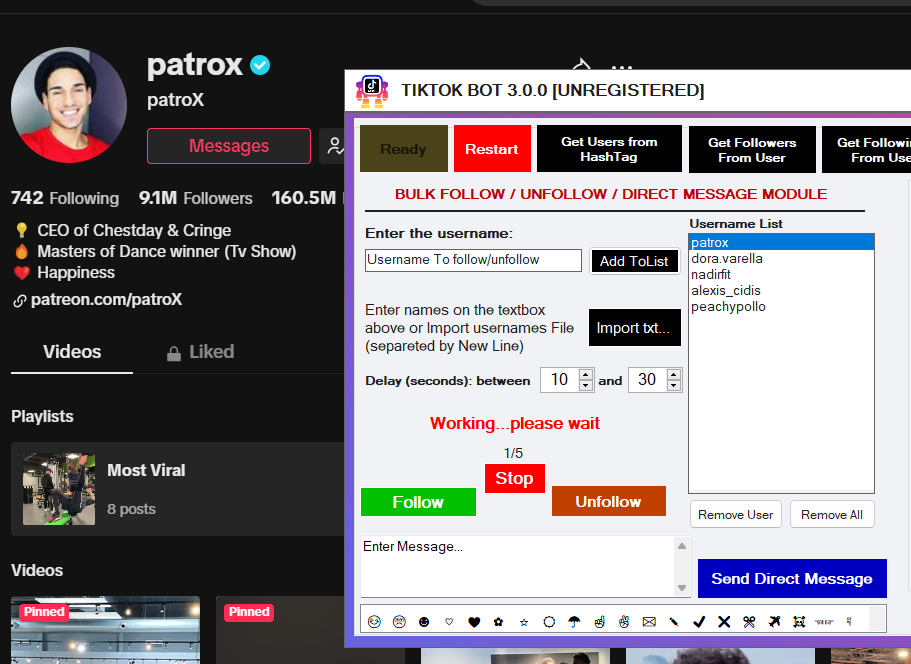Decrease the minimum delay value of 10
The width and height of the screenshot is (911, 664).
tap(586, 386)
